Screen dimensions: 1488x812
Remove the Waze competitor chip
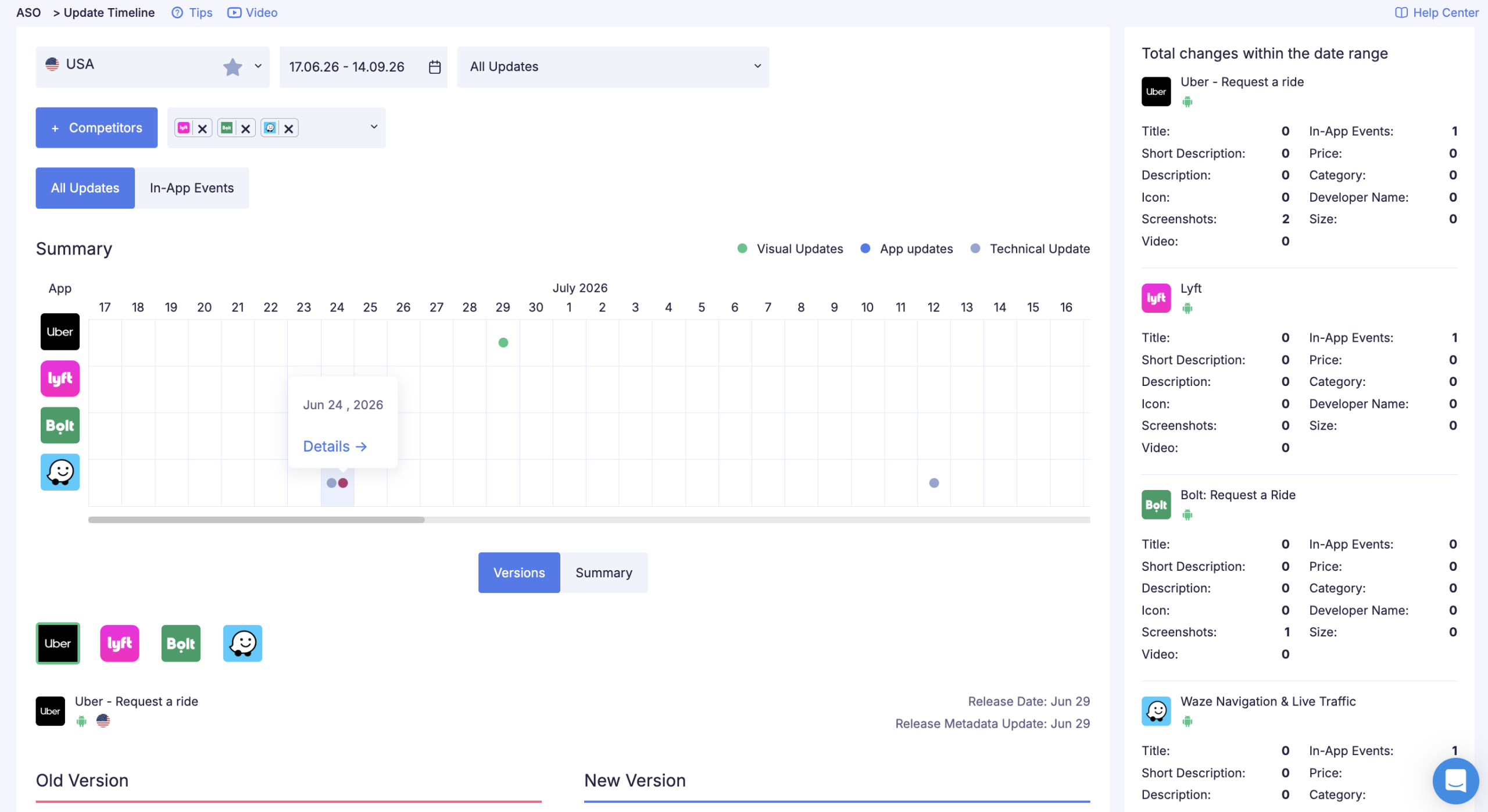click(289, 128)
